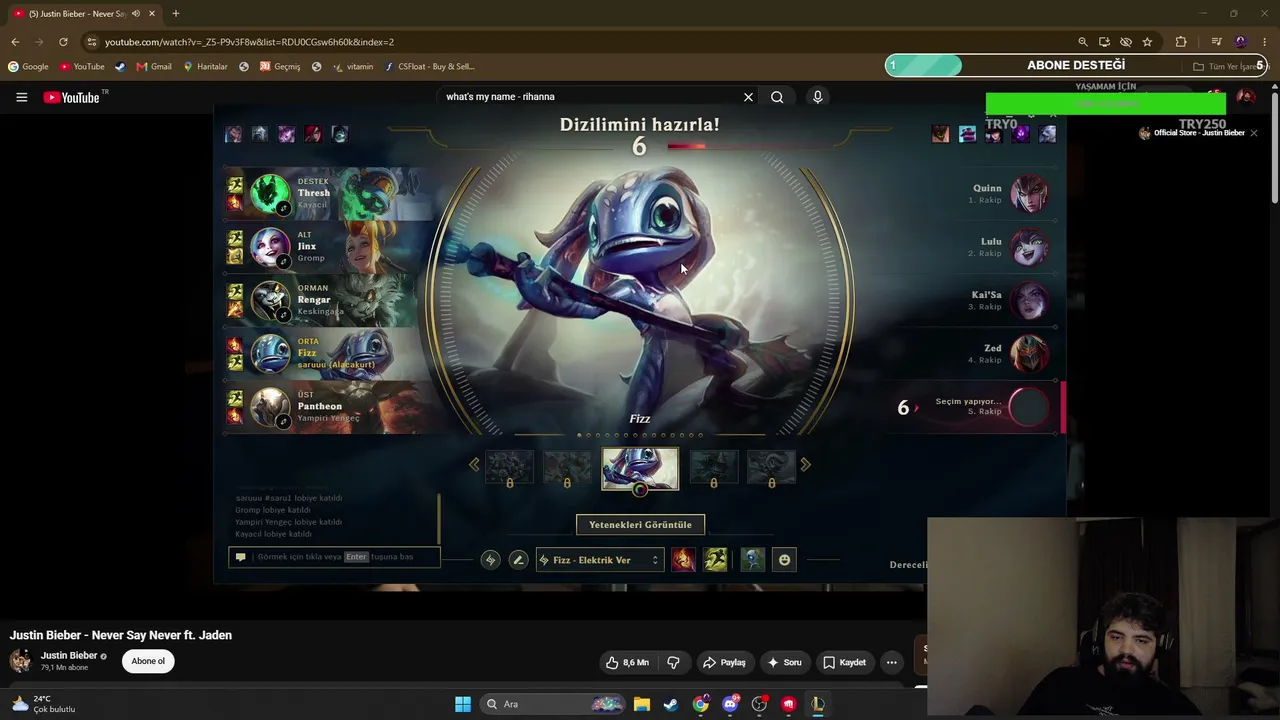Image resolution: width=1280 pixels, height=720 pixels.
Task: Click the champion select chat input
Action: click(334, 557)
